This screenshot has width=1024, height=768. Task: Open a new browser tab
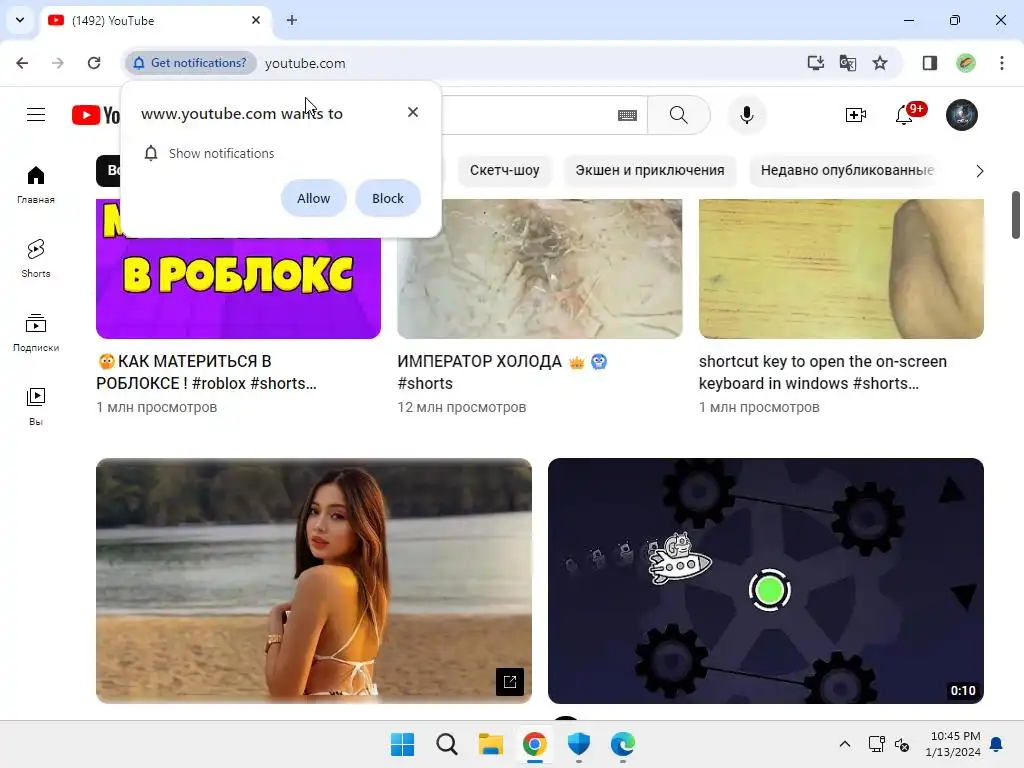pyautogui.click(x=292, y=20)
